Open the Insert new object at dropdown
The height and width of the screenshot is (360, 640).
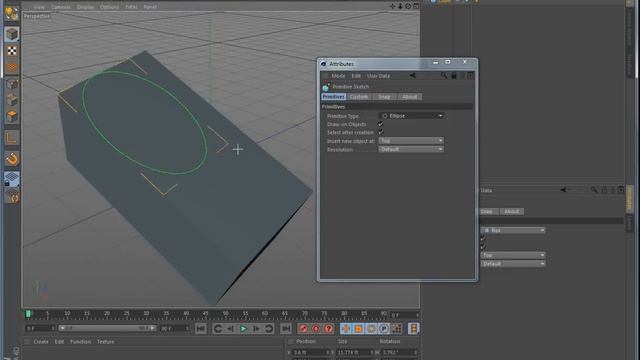coord(411,141)
